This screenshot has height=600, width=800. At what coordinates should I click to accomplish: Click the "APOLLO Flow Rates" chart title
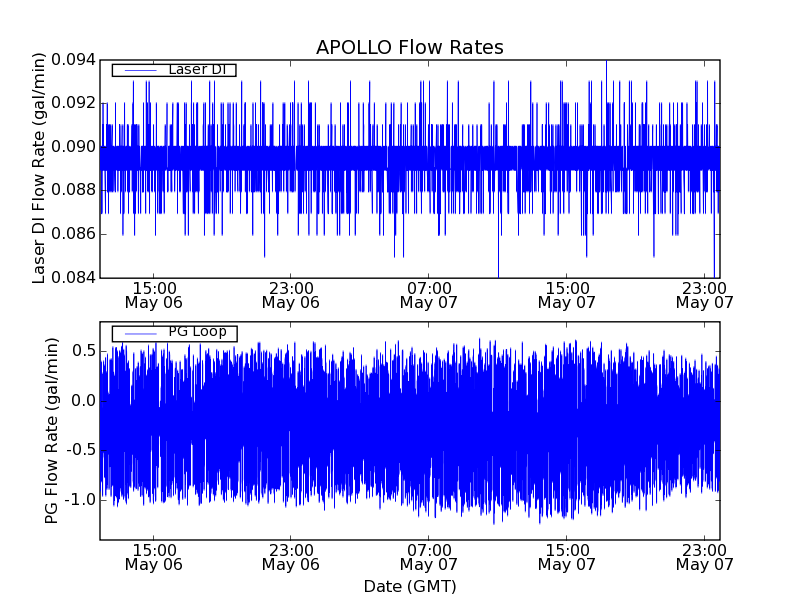[x=409, y=47]
